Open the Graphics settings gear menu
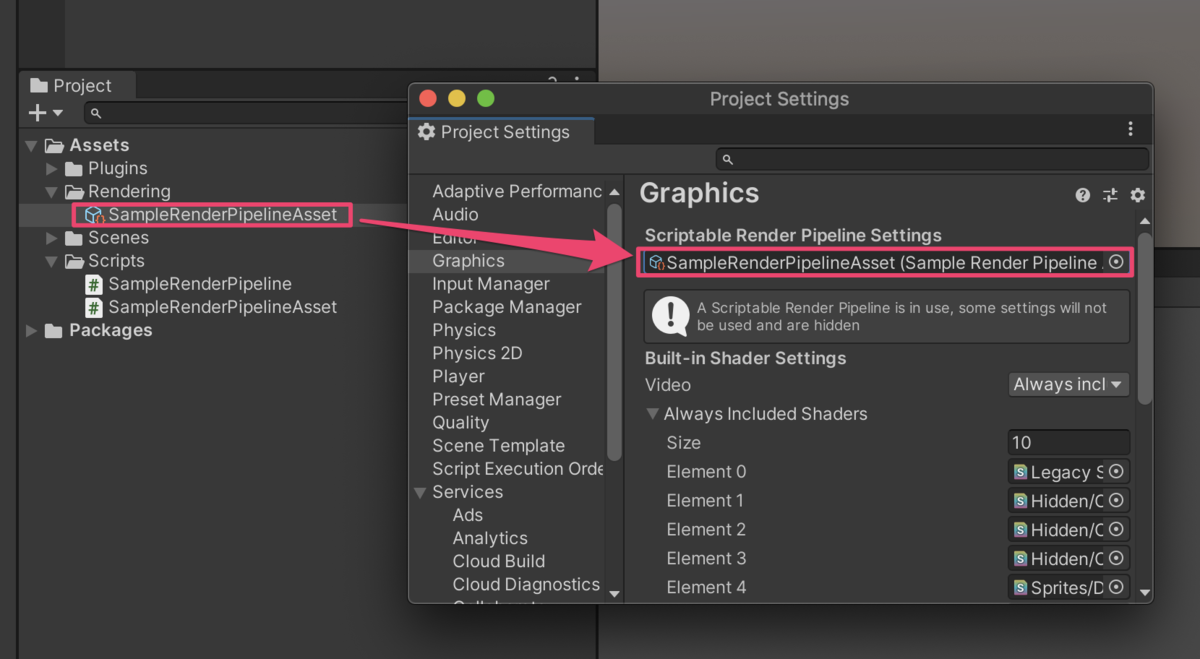 pyautogui.click(x=1137, y=195)
